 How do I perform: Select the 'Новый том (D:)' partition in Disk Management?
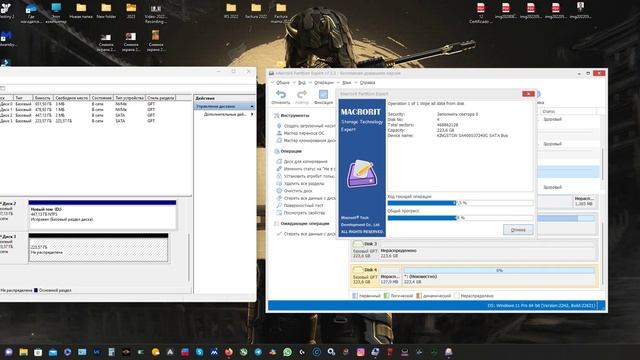pos(102,215)
